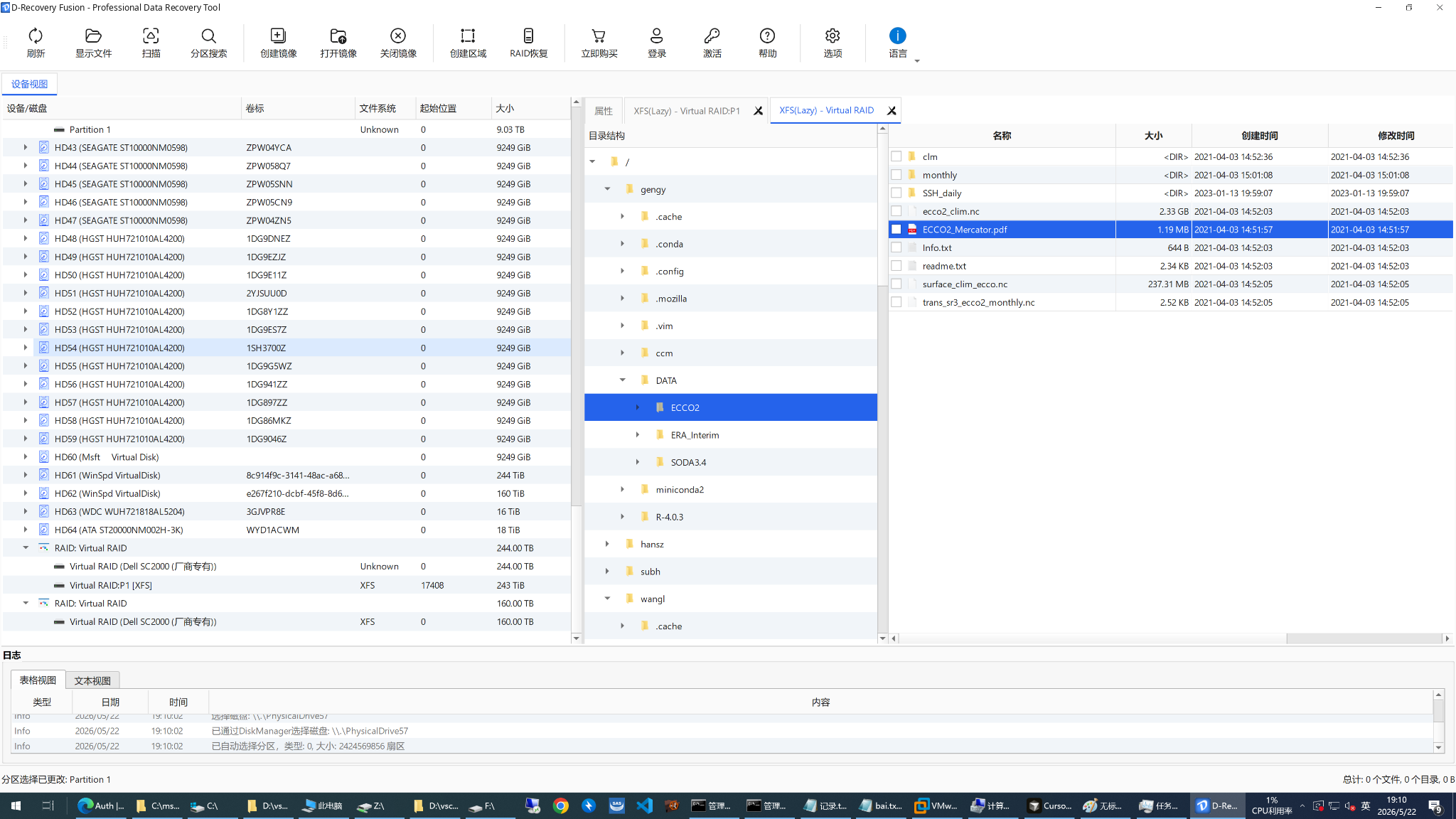This screenshot has width=1456, height=819.
Task: Tick the checkbox for monthly folder
Action: (896, 175)
